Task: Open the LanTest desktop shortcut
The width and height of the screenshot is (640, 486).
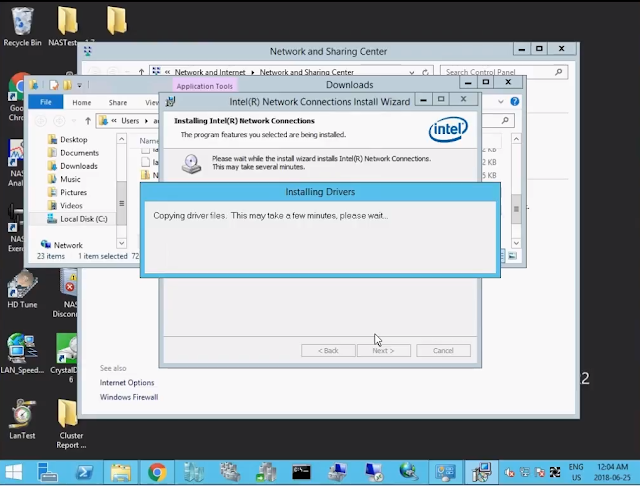Action: pos(22,419)
